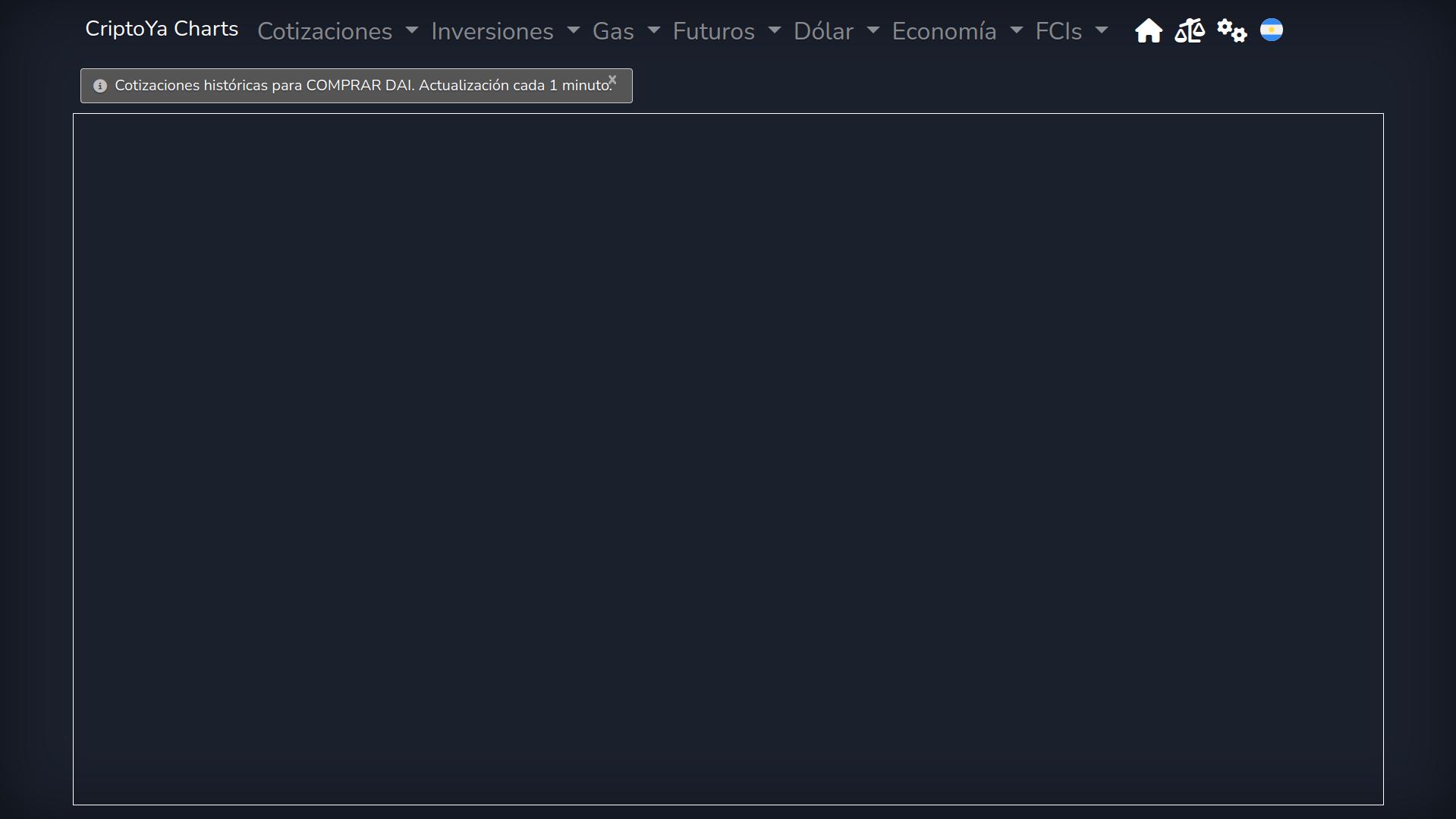Open the Inversiones menu label

pyautogui.click(x=492, y=31)
